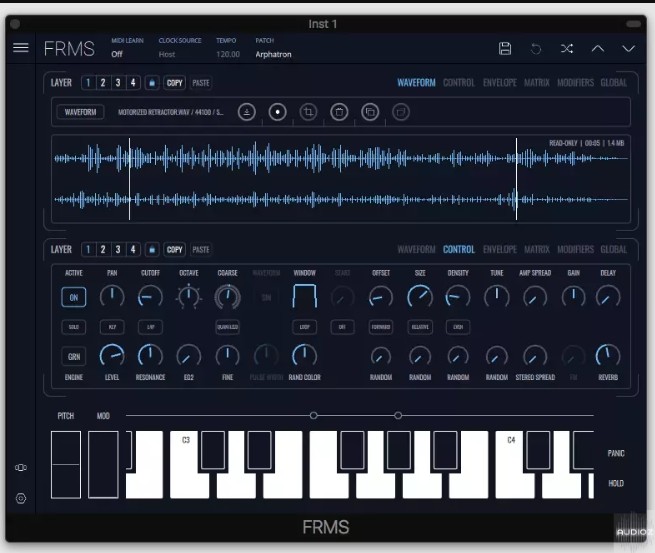Open the FORWARD direction selector under Offset

(381, 327)
